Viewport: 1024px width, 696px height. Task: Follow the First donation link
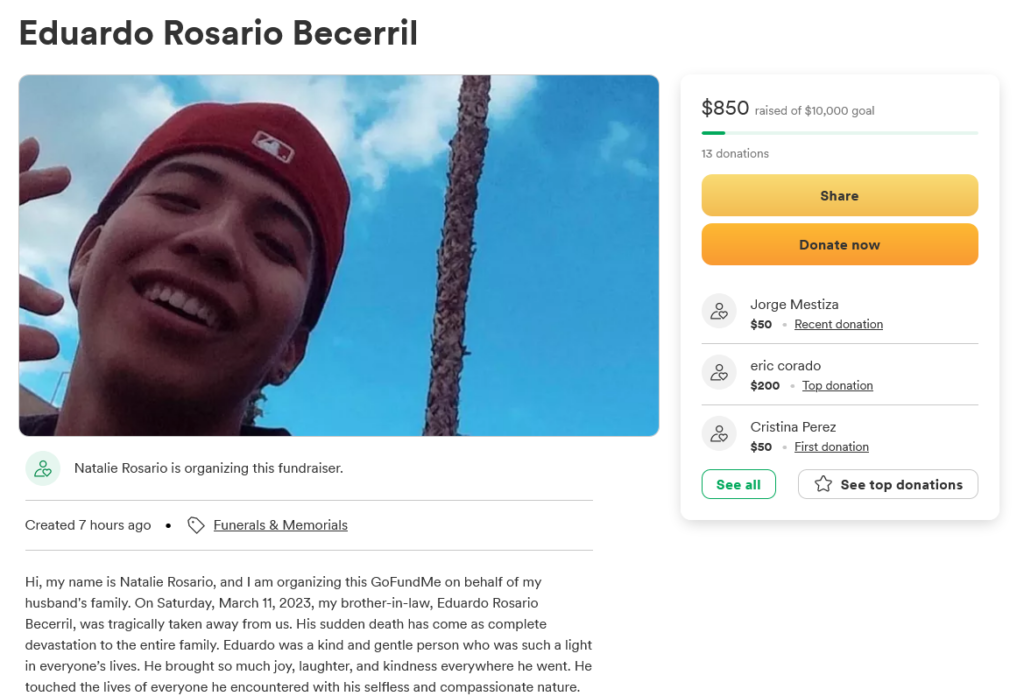pos(831,447)
